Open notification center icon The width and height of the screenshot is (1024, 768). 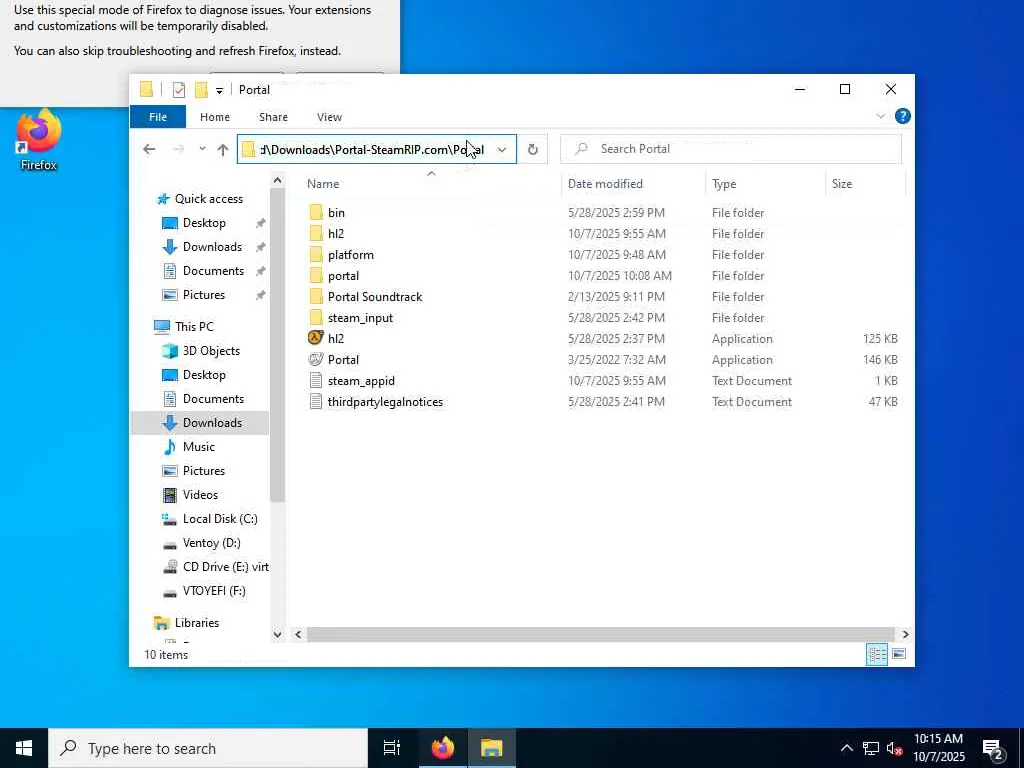993,748
